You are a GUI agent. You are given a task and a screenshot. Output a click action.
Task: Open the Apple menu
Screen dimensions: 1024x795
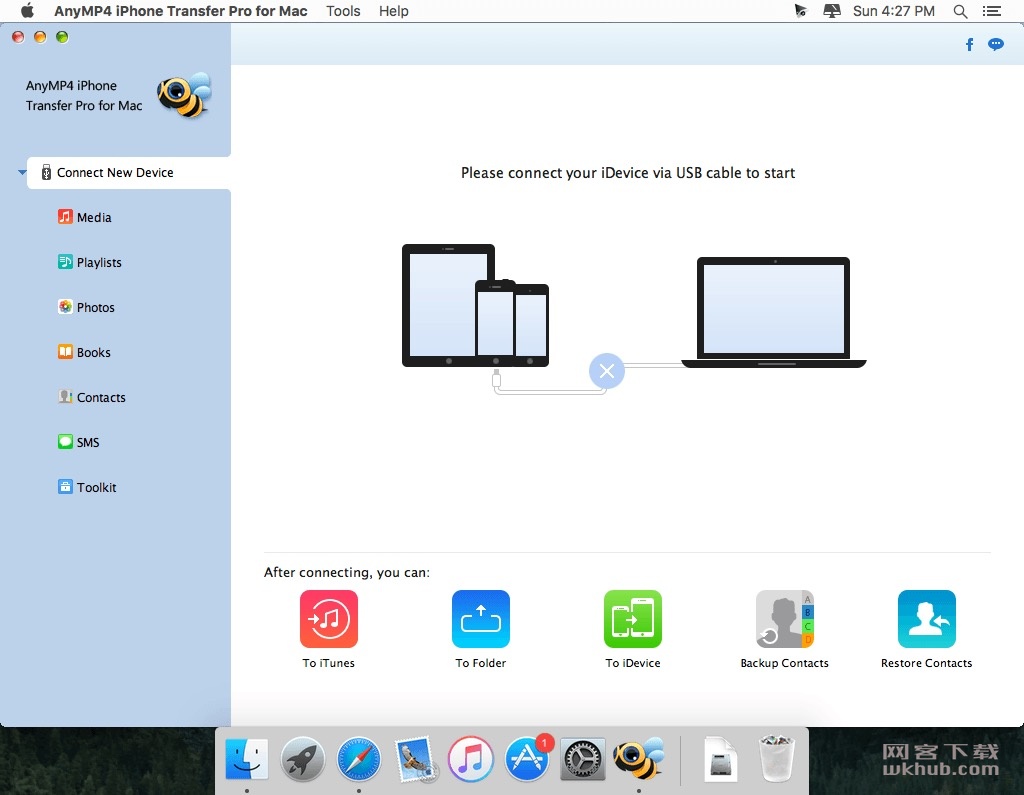(27, 11)
